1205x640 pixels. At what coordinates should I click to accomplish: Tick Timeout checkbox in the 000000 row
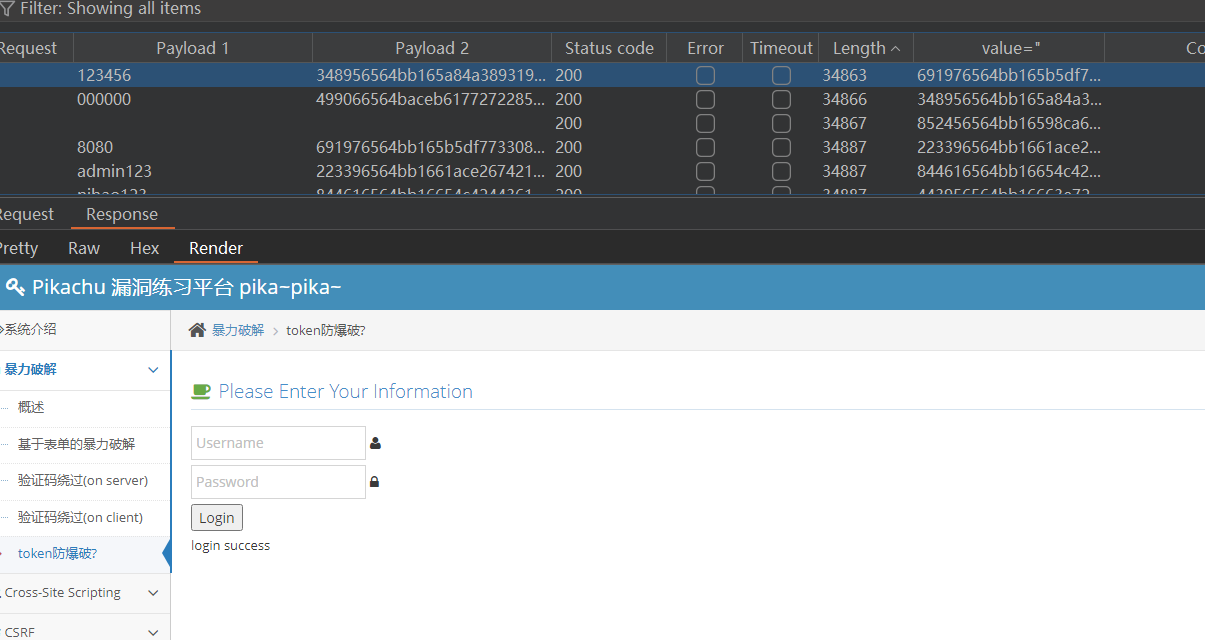coord(781,99)
